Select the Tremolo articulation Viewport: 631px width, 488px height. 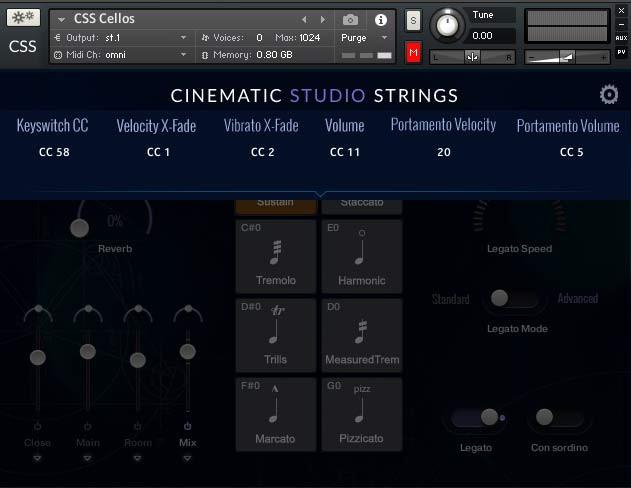(x=275, y=257)
